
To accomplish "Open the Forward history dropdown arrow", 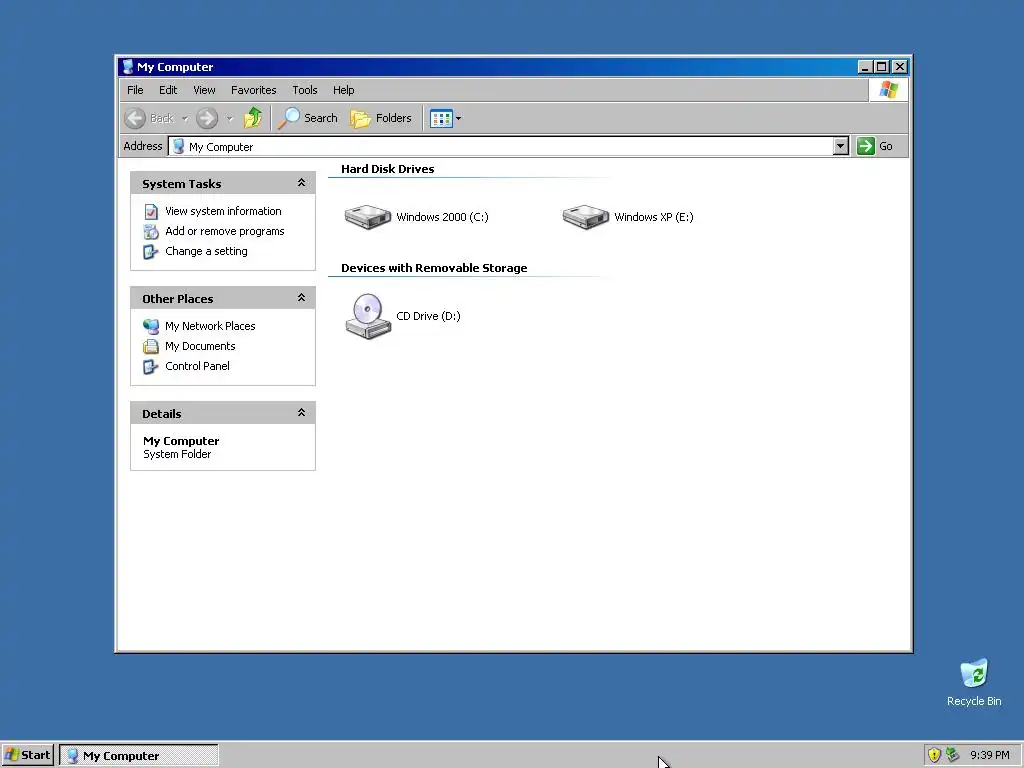I will click(x=230, y=119).
